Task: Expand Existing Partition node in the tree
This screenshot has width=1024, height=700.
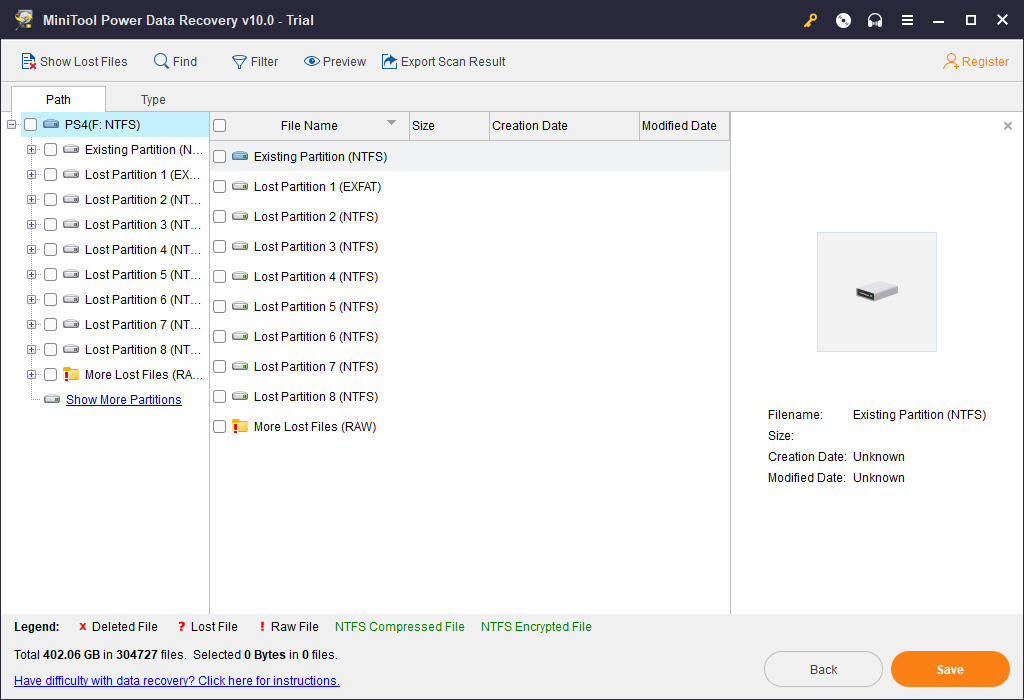Action: click(31, 150)
